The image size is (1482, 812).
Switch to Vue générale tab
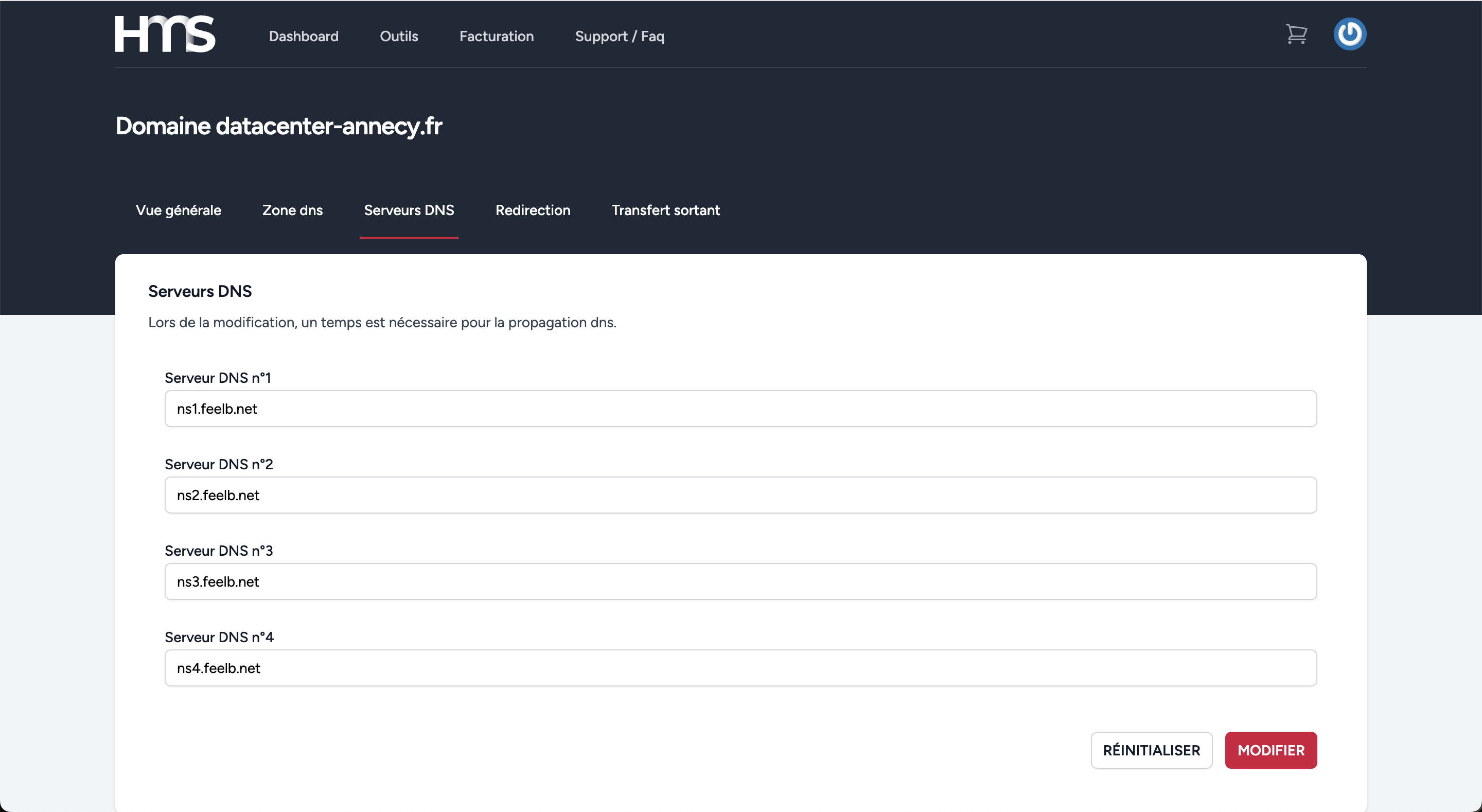[179, 210]
